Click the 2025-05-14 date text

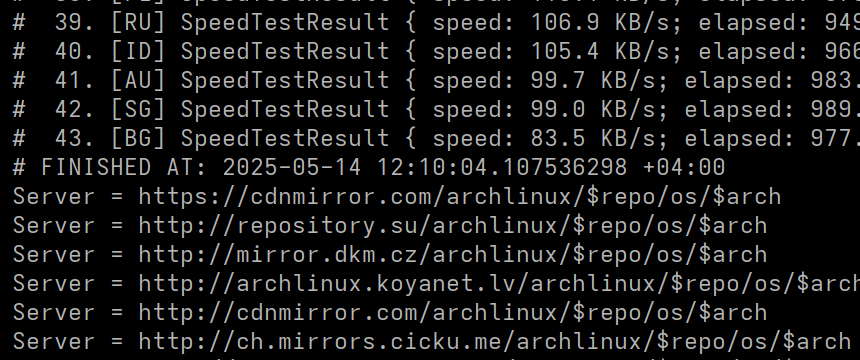click(292, 167)
